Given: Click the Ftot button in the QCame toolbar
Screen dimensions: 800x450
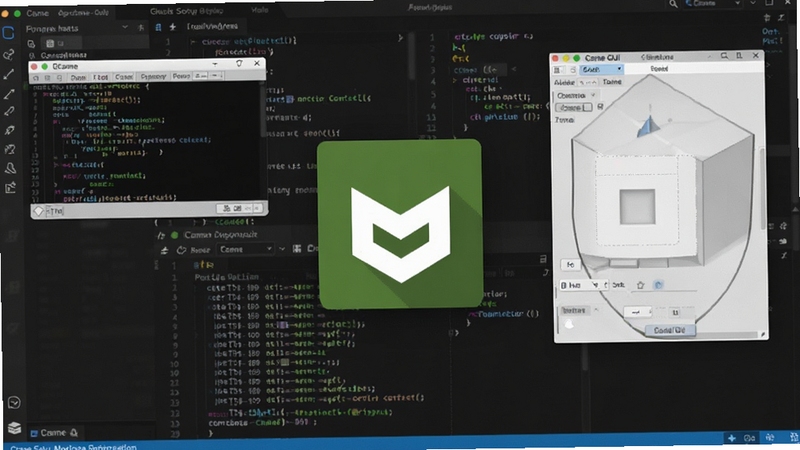Looking at the screenshot, I should (x=101, y=77).
